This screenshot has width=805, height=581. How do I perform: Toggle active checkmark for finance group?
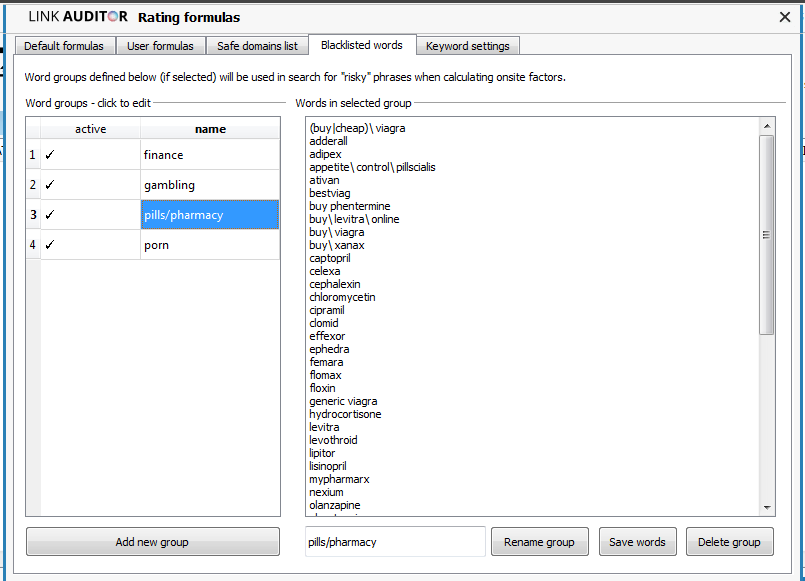tap(50, 154)
